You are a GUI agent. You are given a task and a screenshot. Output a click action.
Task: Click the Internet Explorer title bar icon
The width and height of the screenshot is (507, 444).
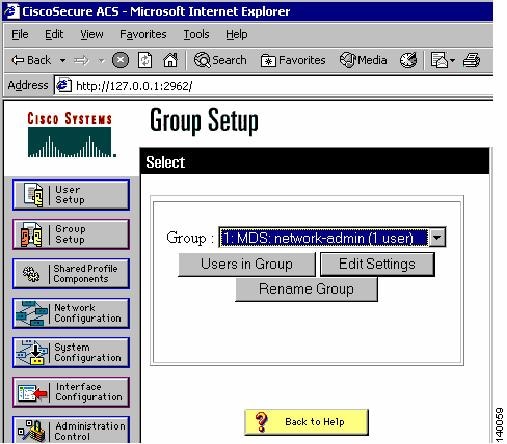(x=11, y=11)
